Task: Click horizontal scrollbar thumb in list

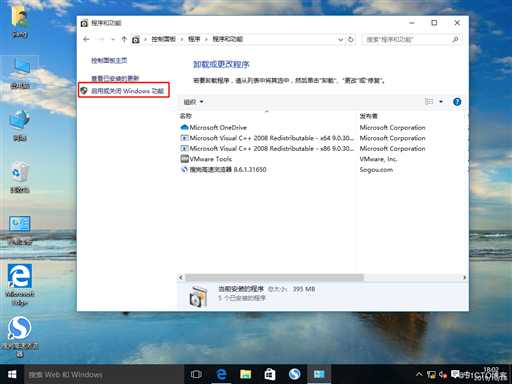Action: click(x=274, y=277)
